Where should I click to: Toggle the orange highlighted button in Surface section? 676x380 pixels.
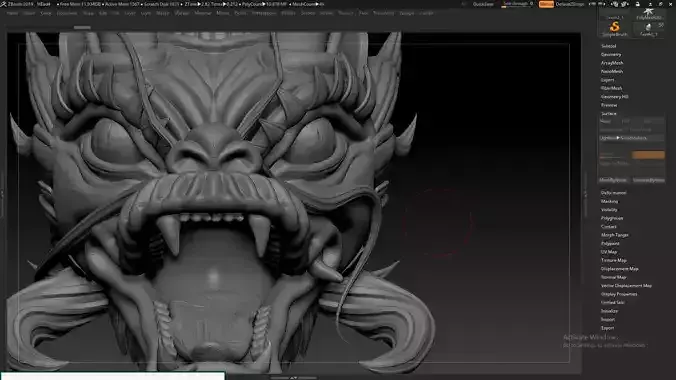pos(648,154)
